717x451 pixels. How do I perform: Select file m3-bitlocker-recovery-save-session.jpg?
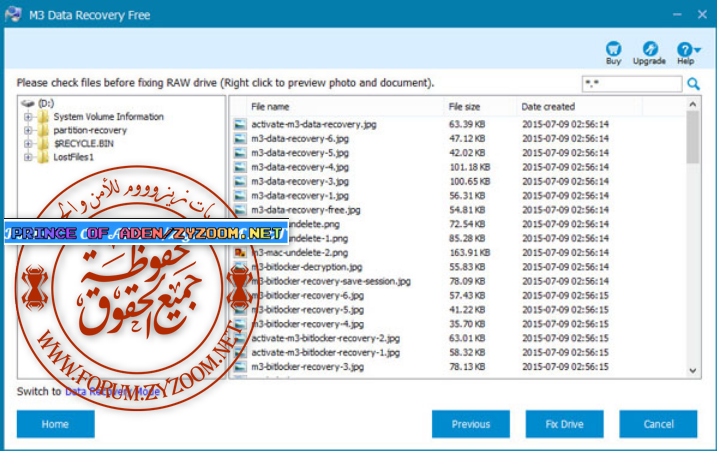coord(331,281)
